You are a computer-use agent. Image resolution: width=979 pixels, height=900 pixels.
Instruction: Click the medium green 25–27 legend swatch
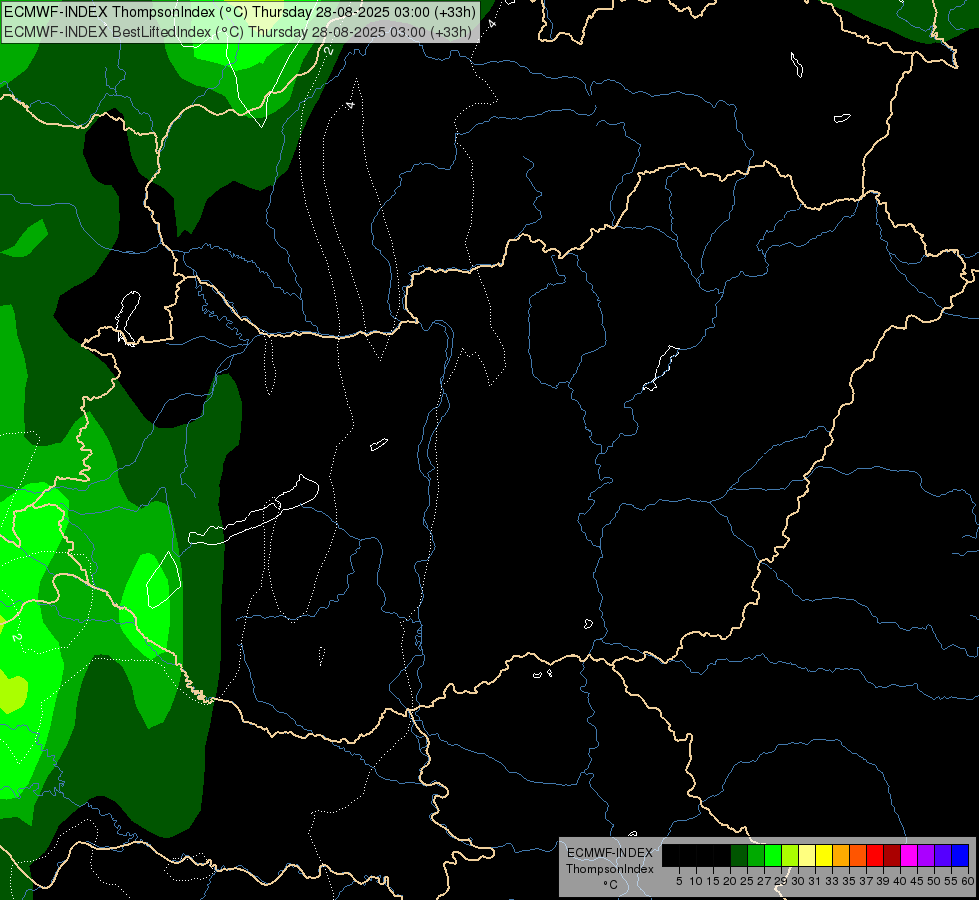(x=756, y=855)
